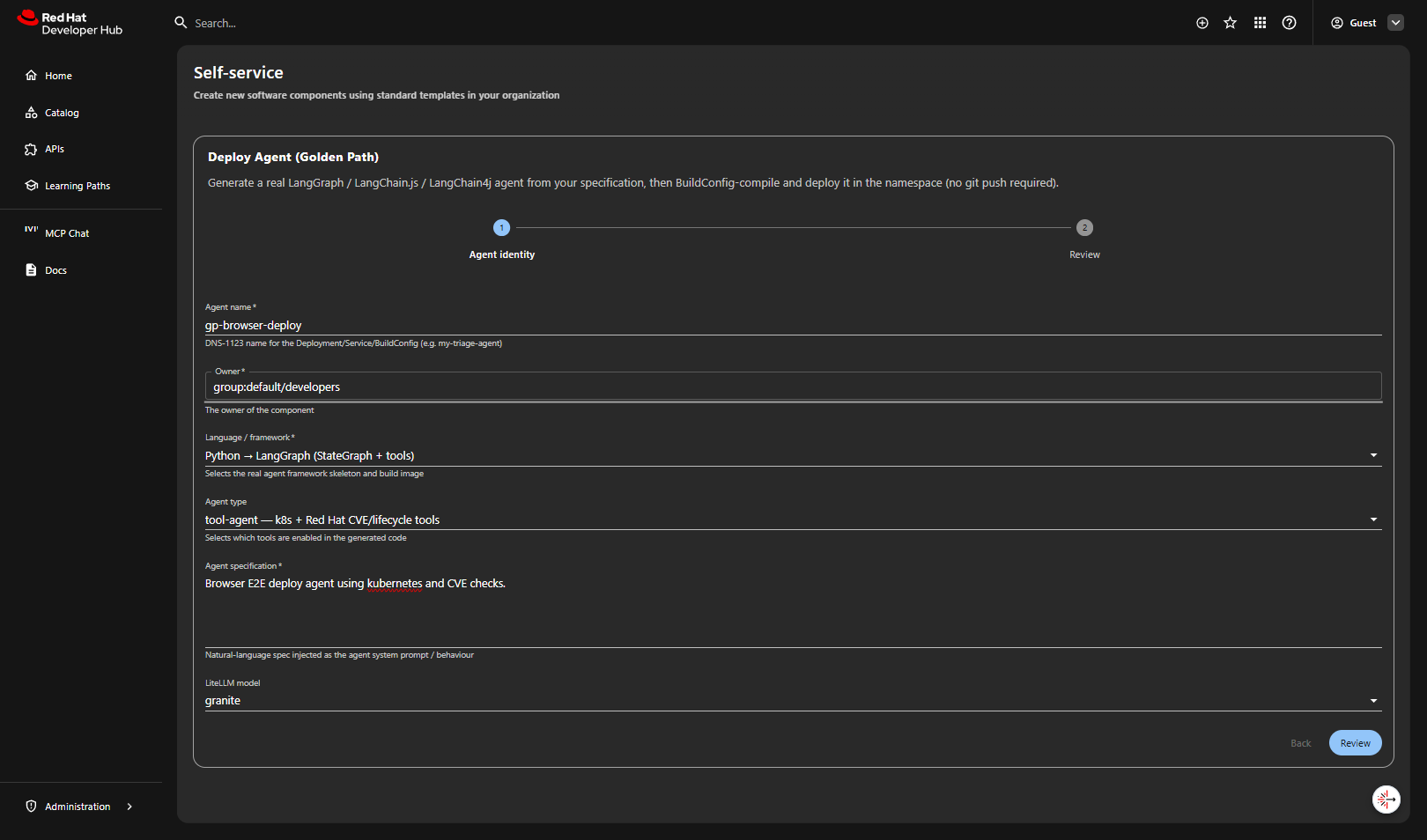
Task: Click the 'Generate a real LangGraph' description
Action: coord(633,183)
